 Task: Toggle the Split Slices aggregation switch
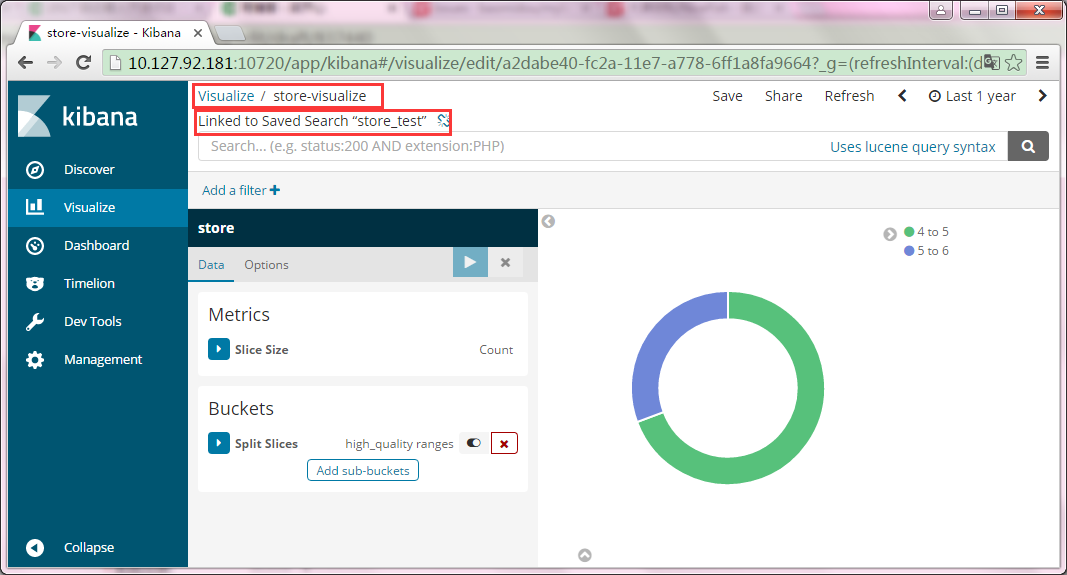click(474, 444)
